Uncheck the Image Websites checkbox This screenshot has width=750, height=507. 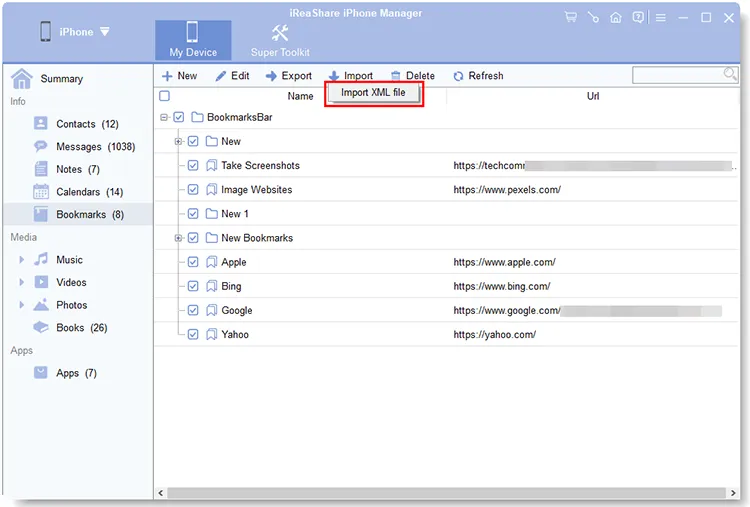click(193, 189)
